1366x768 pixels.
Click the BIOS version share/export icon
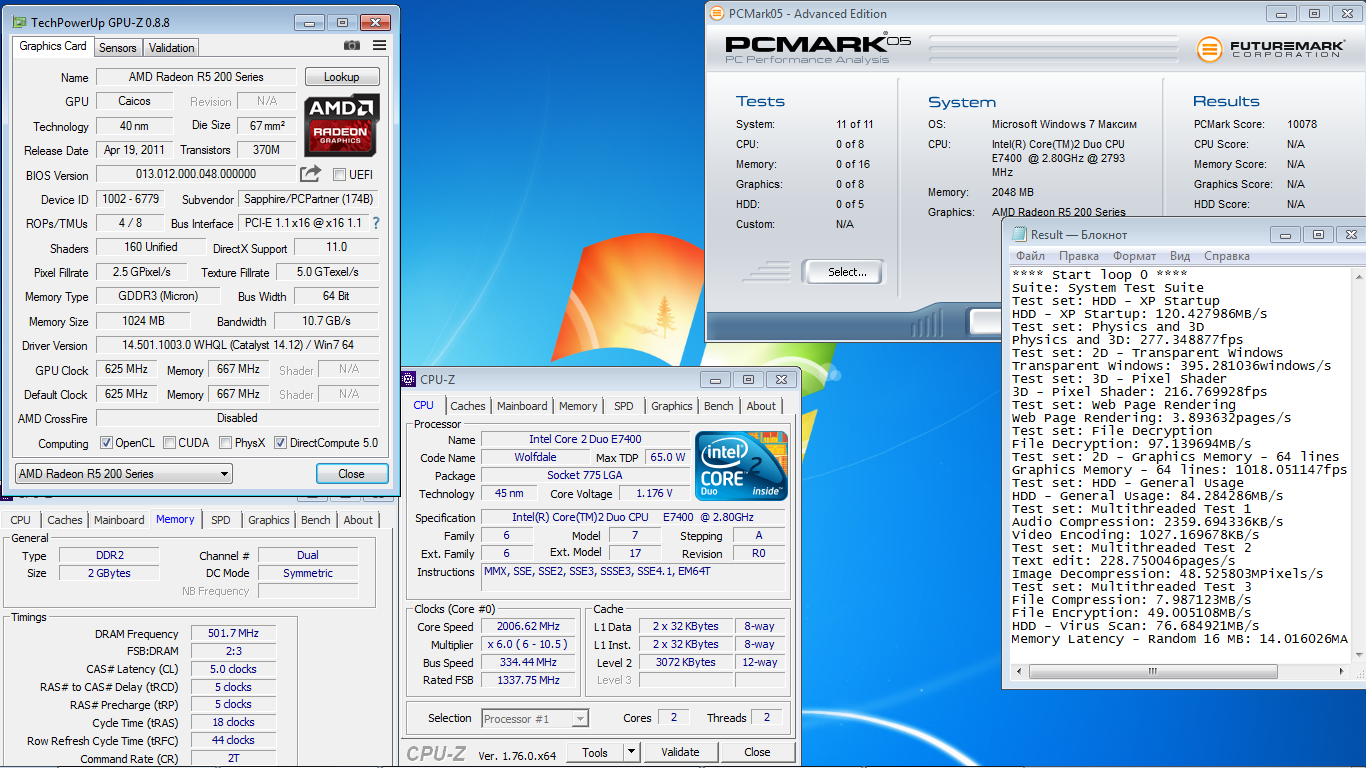click(311, 173)
